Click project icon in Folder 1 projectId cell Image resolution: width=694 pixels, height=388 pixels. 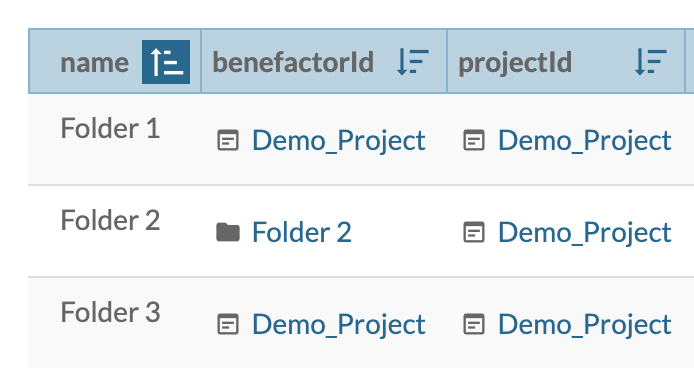[474, 141]
